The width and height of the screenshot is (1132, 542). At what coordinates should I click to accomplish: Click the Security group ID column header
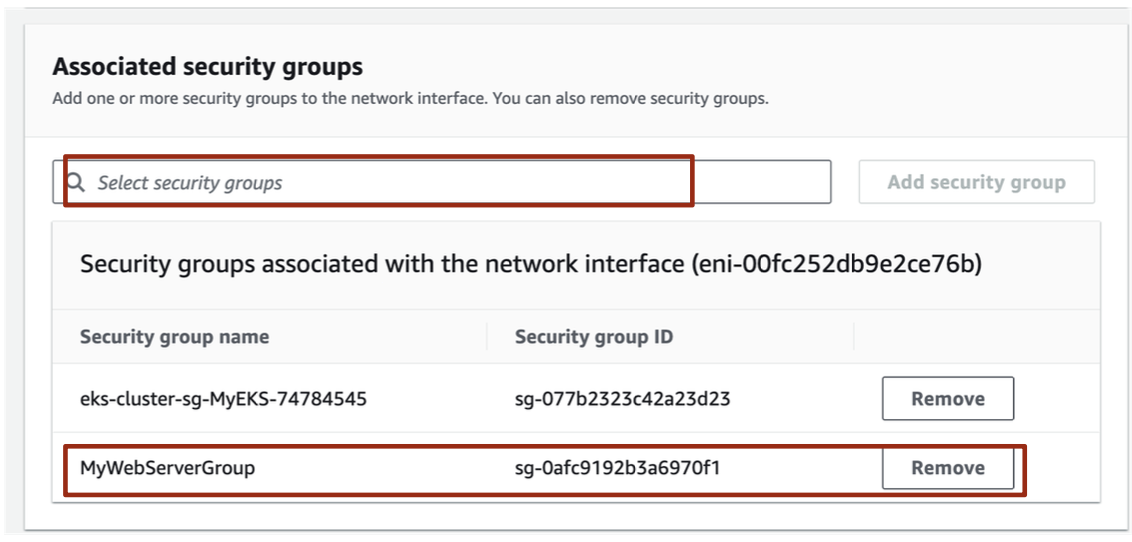593,337
